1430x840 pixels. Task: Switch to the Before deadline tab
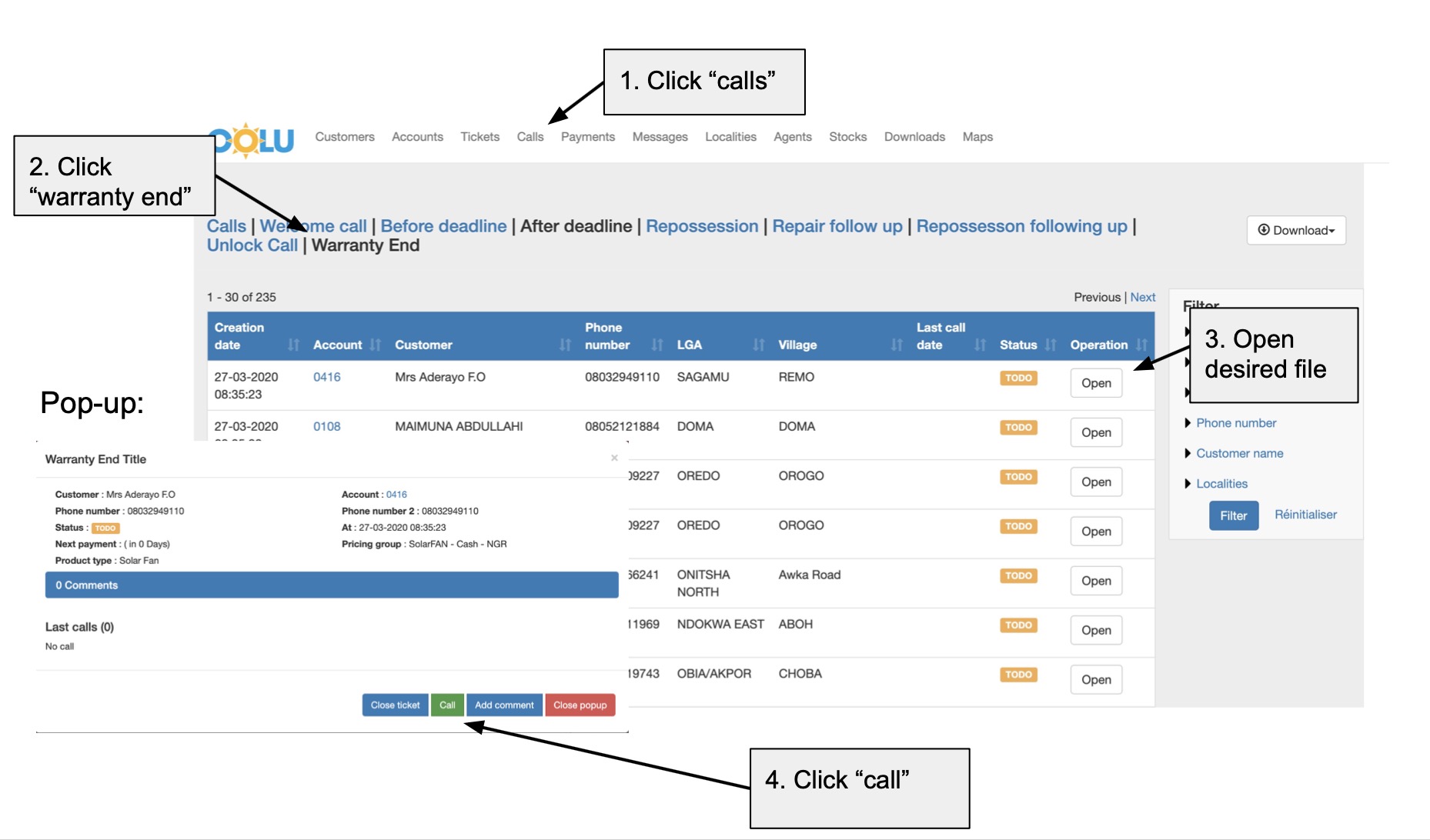(x=443, y=226)
